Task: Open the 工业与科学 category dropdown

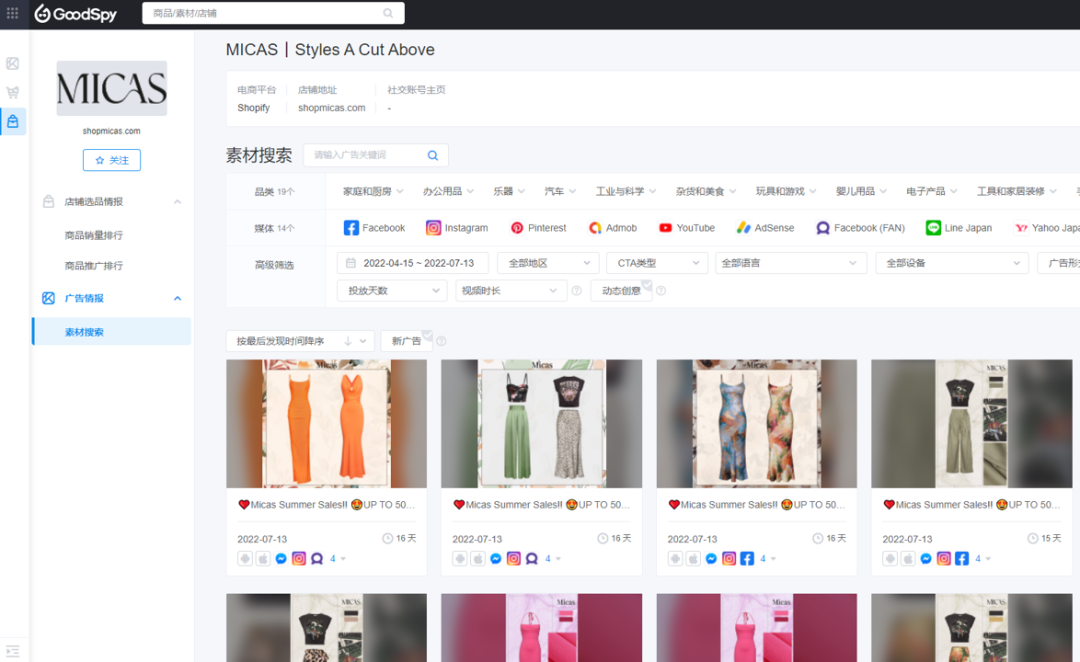Action: [x=625, y=192]
